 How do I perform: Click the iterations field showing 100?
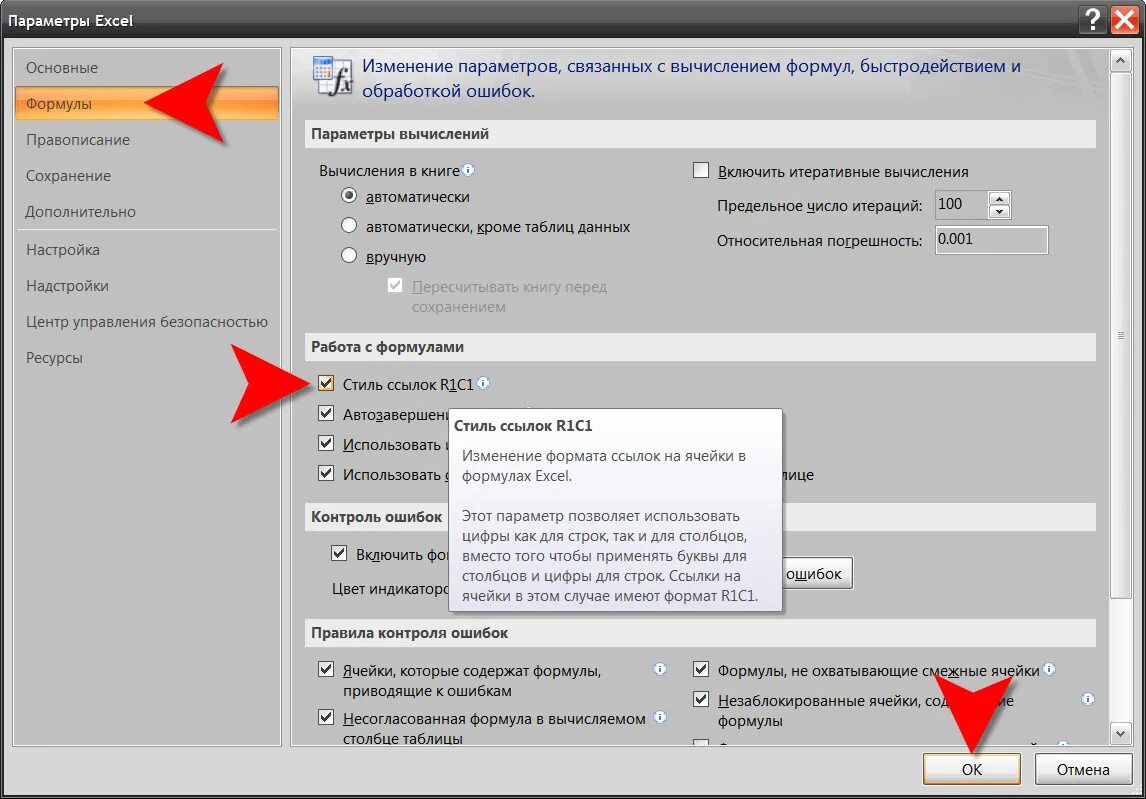pyautogui.click(x=962, y=205)
